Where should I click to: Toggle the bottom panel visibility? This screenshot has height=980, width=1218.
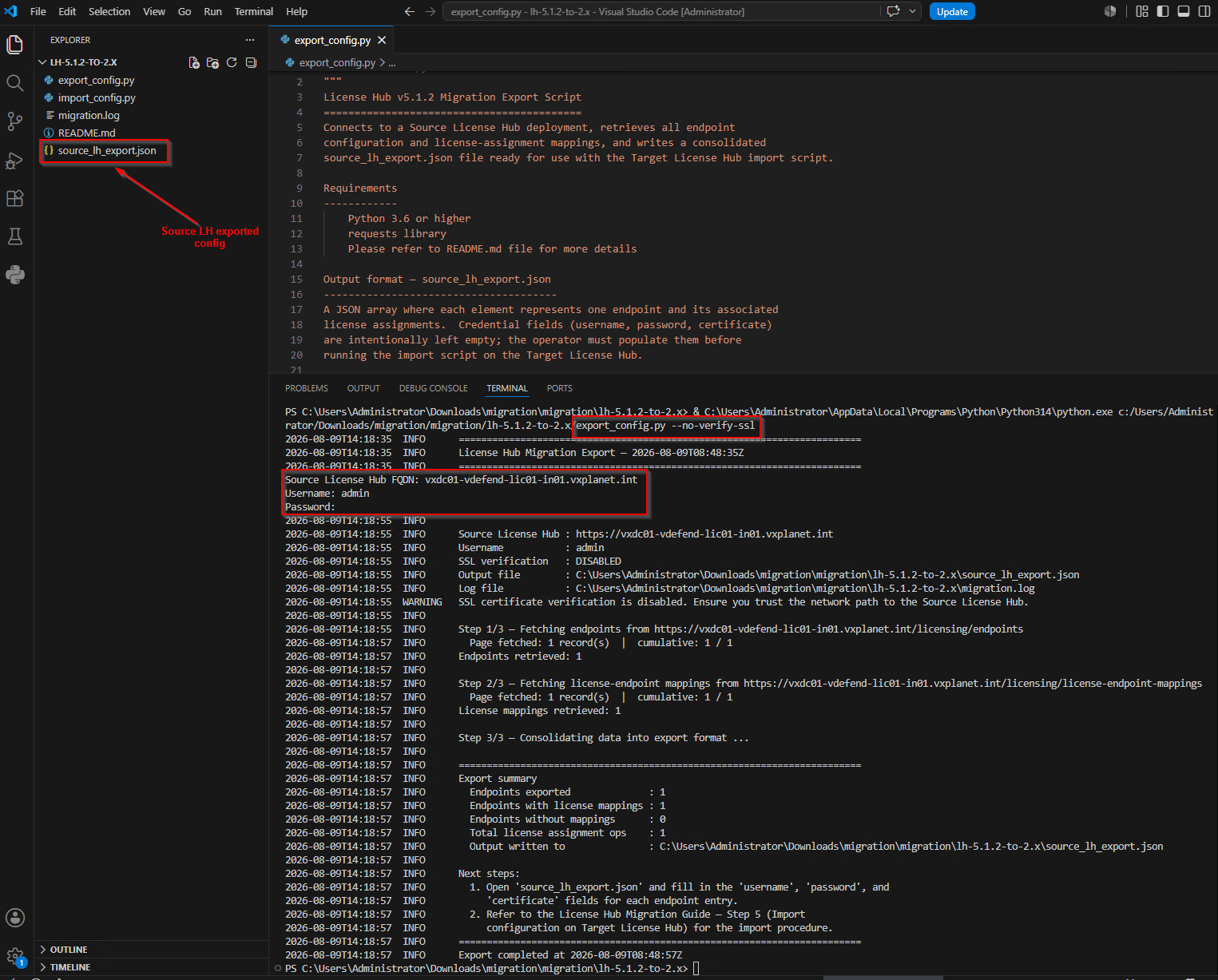[1184, 11]
